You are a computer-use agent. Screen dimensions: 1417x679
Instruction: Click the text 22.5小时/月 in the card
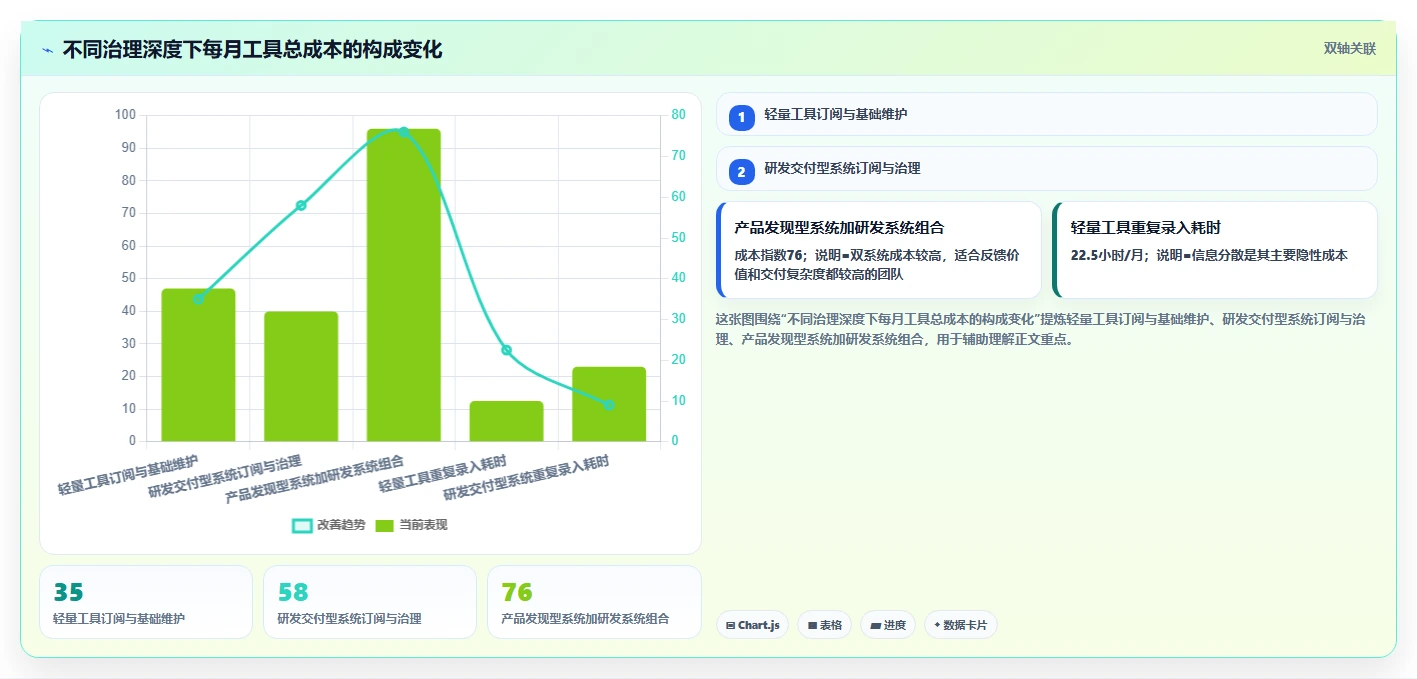coord(1110,255)
